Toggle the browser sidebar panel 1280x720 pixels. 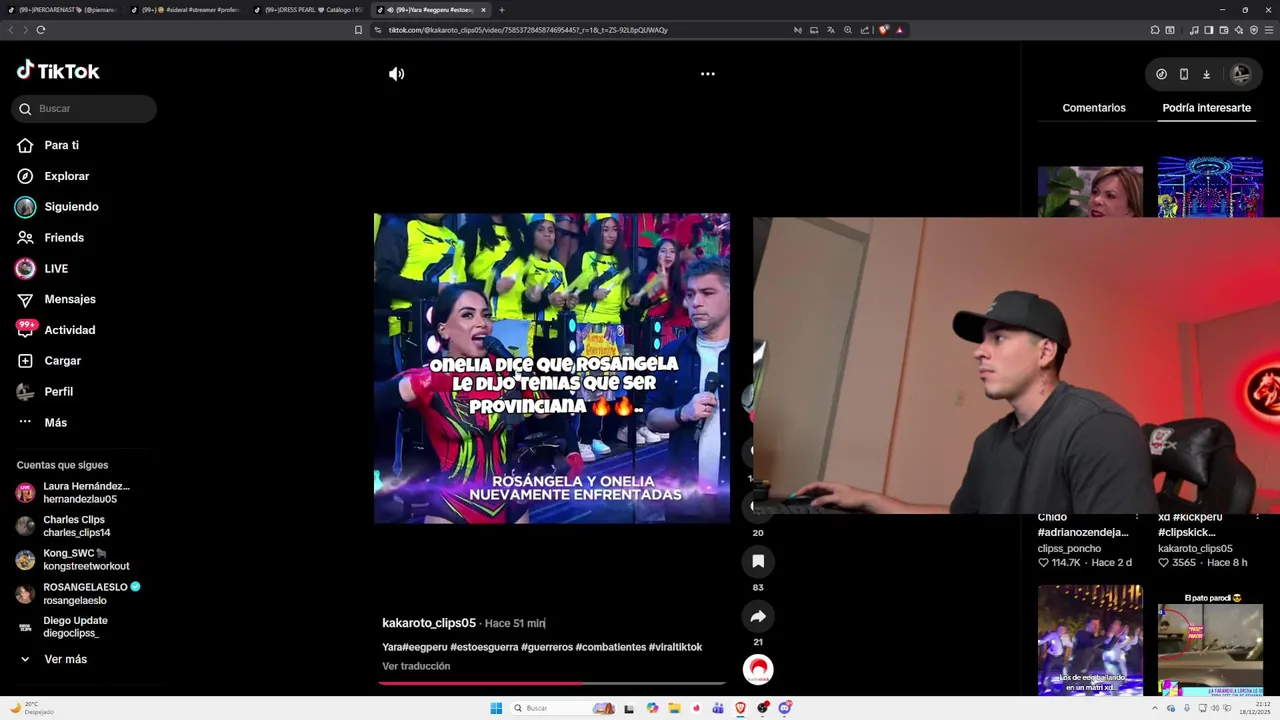tap(1208, 30)
